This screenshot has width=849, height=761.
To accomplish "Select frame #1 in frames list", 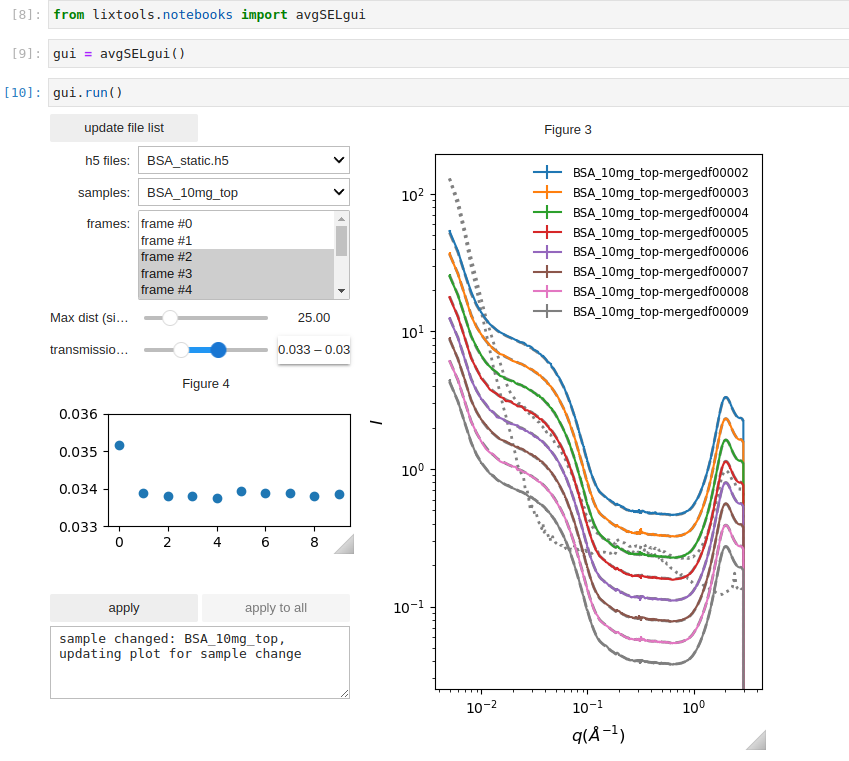I will click(x=237, y=240).
